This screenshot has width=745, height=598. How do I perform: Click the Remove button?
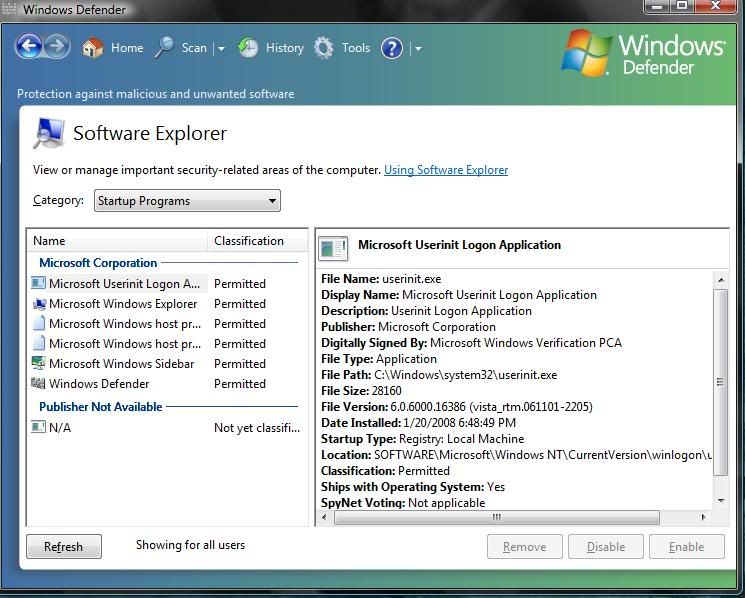click(525, 547)
